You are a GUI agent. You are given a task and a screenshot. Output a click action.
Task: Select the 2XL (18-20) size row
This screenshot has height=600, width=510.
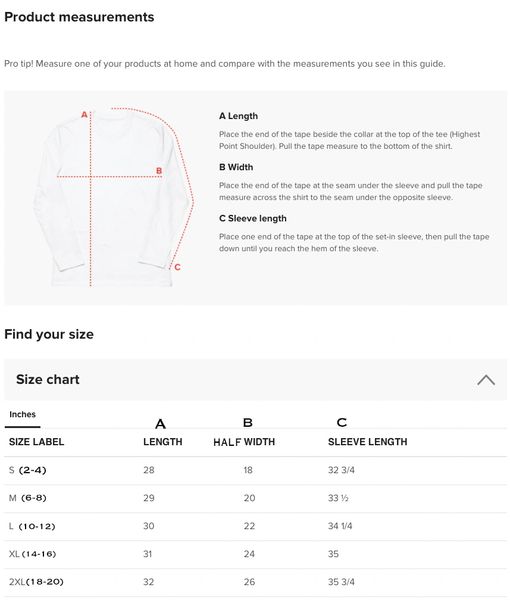255,582
